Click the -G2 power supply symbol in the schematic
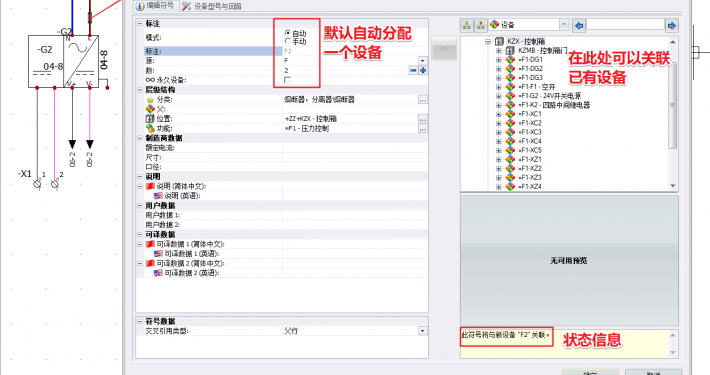710x375 pixels. 63,61
